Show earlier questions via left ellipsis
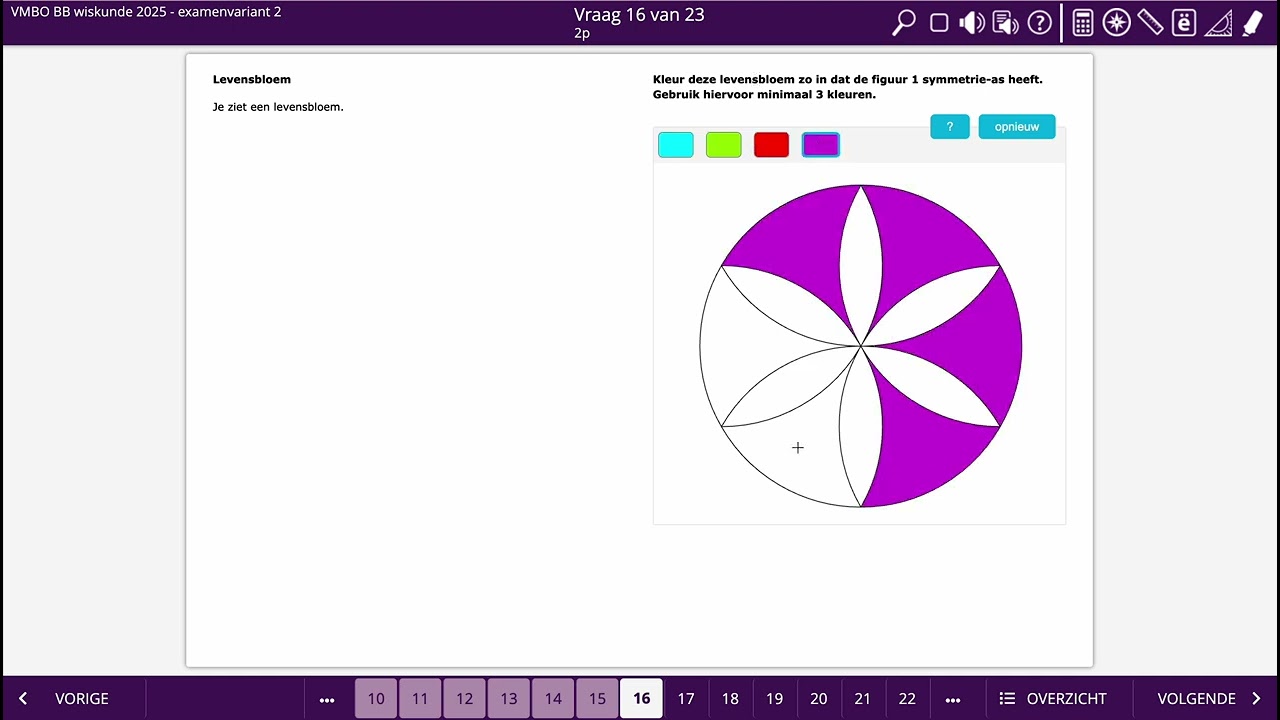This screenshot has height=720, width=1280. point(327,699)
